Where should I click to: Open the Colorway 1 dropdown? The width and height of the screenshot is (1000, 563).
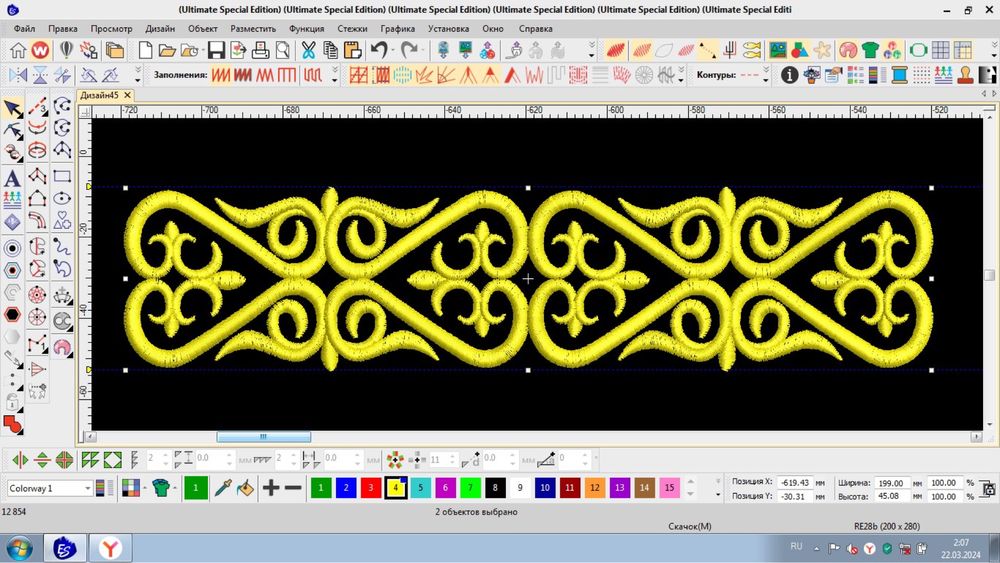tap(88, 488)
